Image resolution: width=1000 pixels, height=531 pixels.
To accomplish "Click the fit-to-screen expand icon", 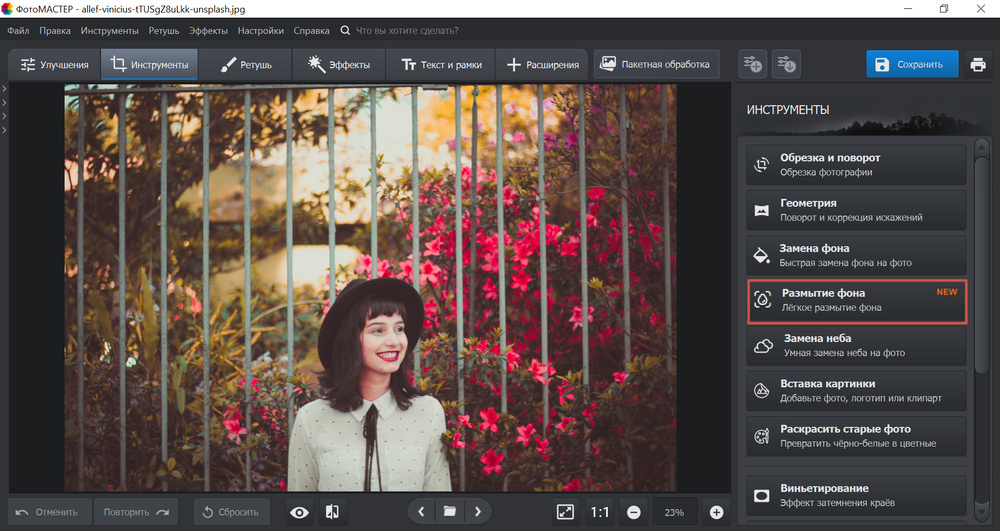I will pos(565,512).
